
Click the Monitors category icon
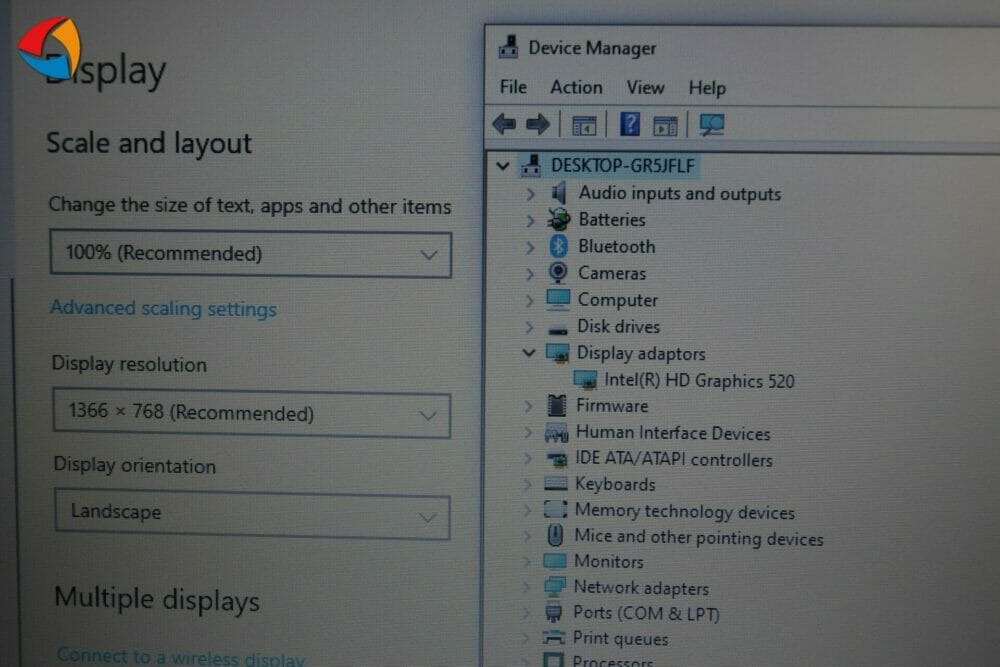click(x=554, y=561)
